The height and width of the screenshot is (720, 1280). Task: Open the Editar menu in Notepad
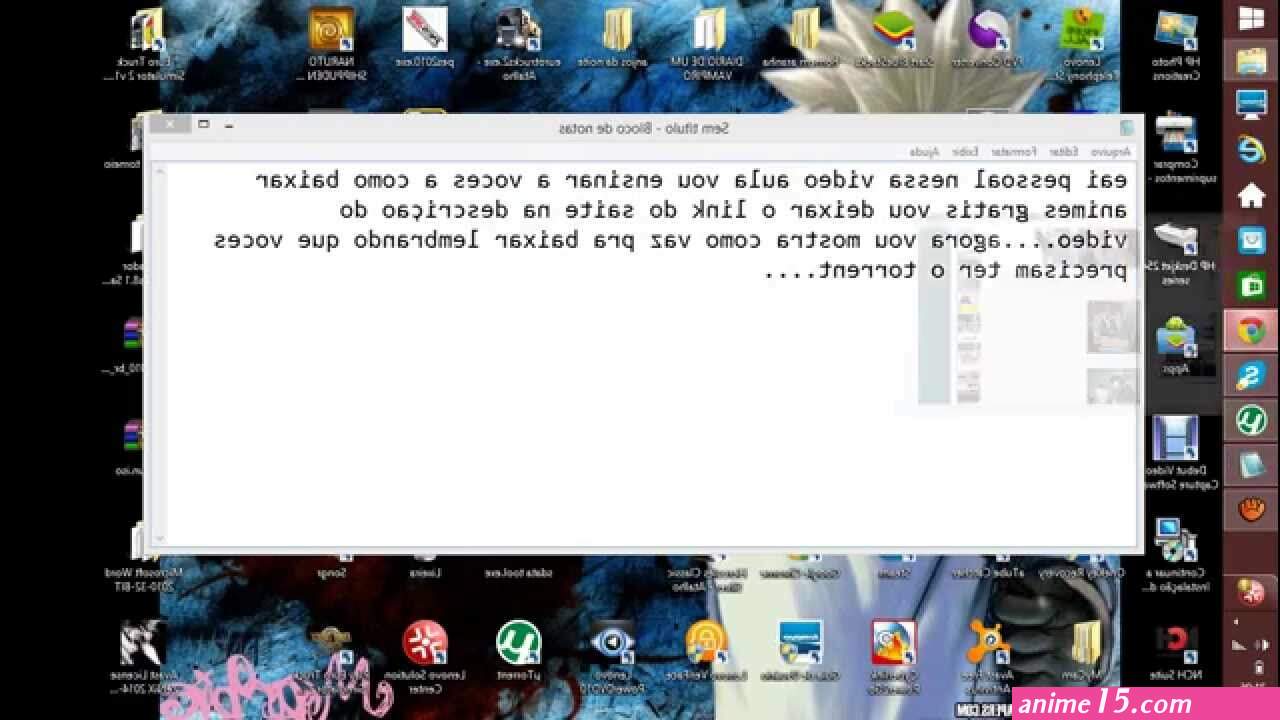(1063, 151)
